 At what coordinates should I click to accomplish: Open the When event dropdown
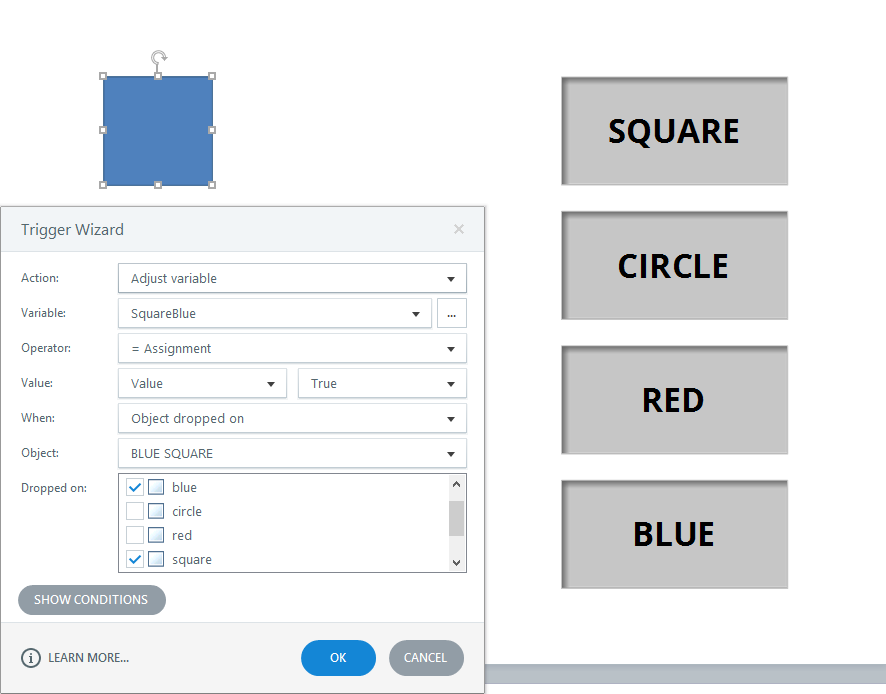point(292,419)
